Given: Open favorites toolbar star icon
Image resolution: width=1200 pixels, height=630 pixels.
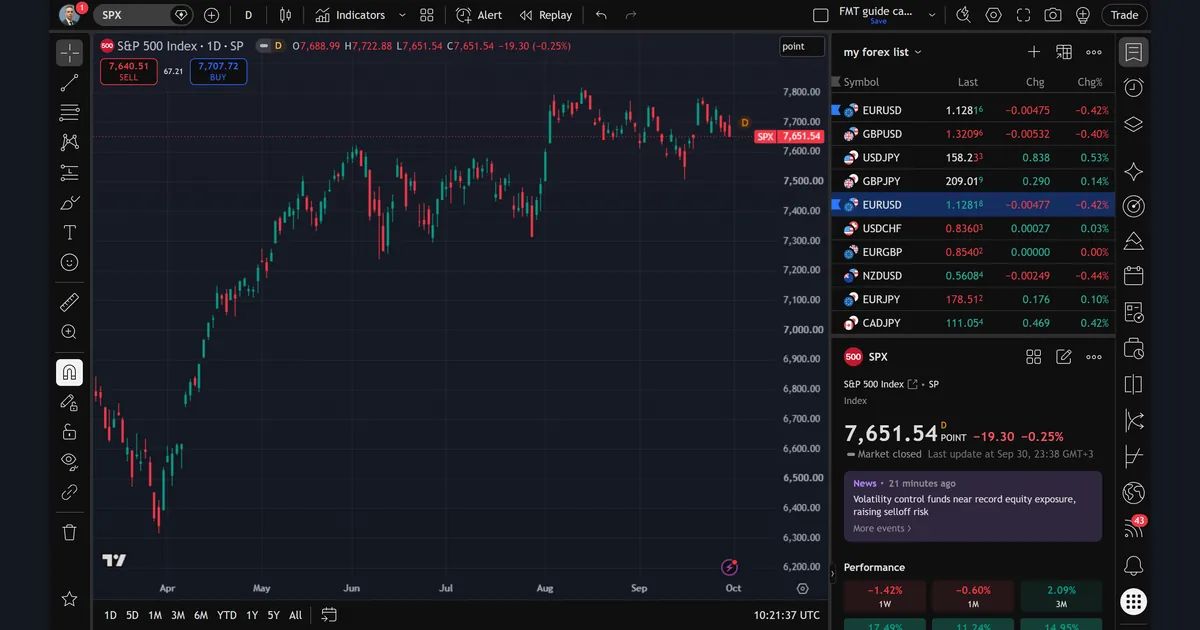Looking at the screenshot, I should point(69,599).
